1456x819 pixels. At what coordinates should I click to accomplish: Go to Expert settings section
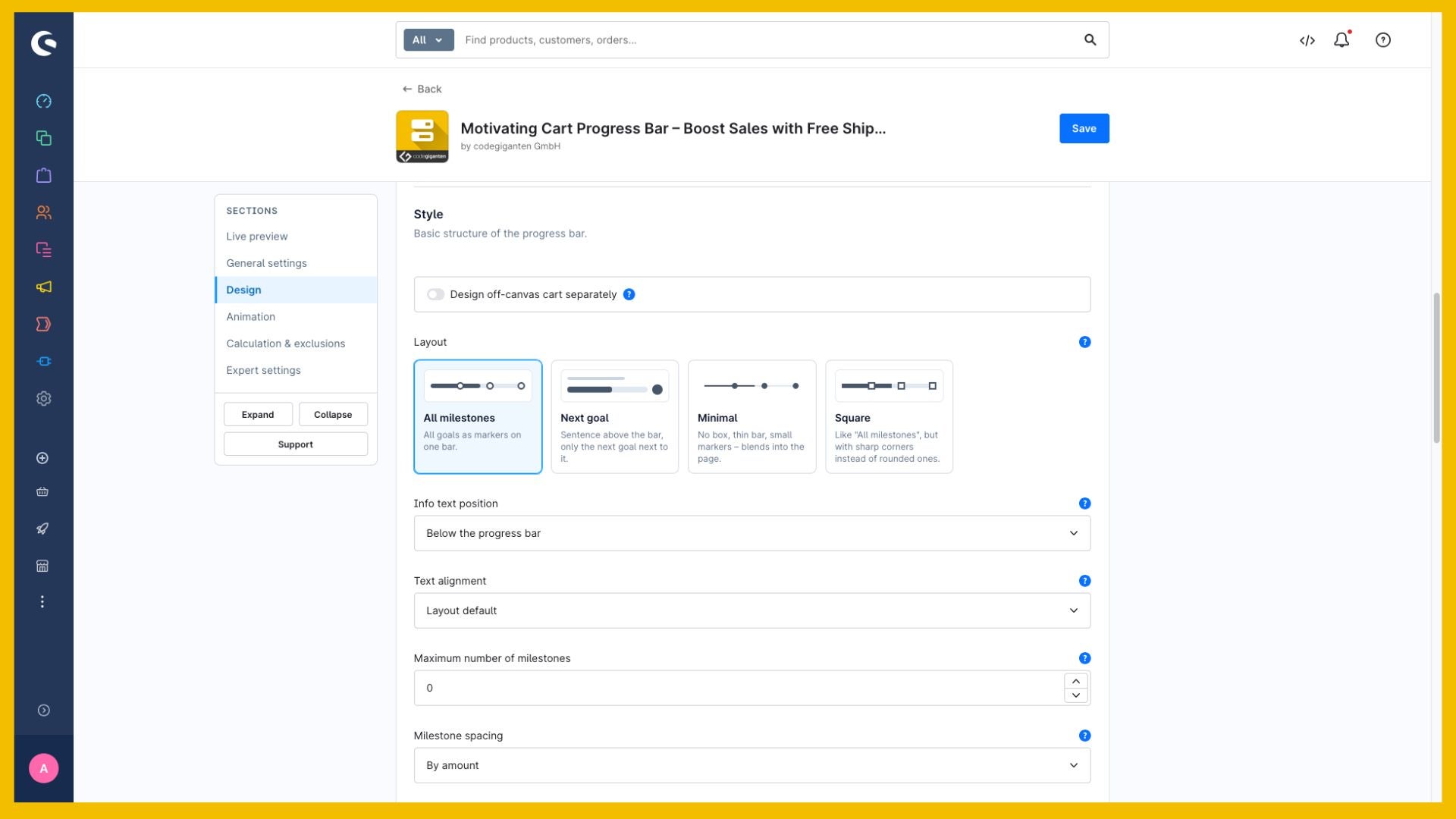(x=296, y=370)
